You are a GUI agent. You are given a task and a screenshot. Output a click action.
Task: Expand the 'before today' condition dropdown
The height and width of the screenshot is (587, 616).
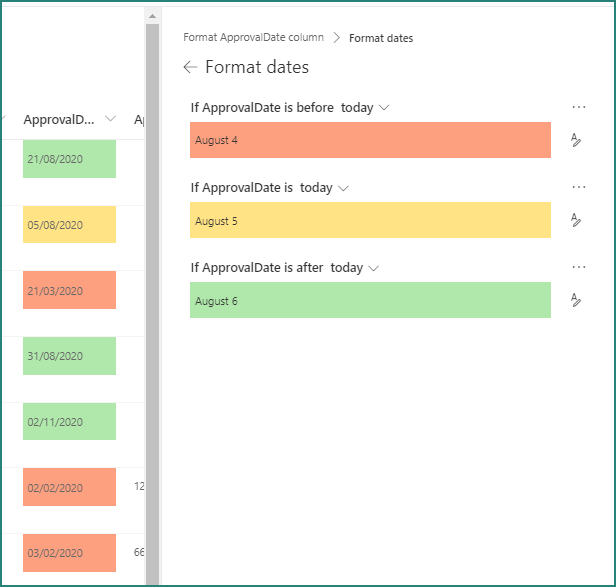pos(385,108)
